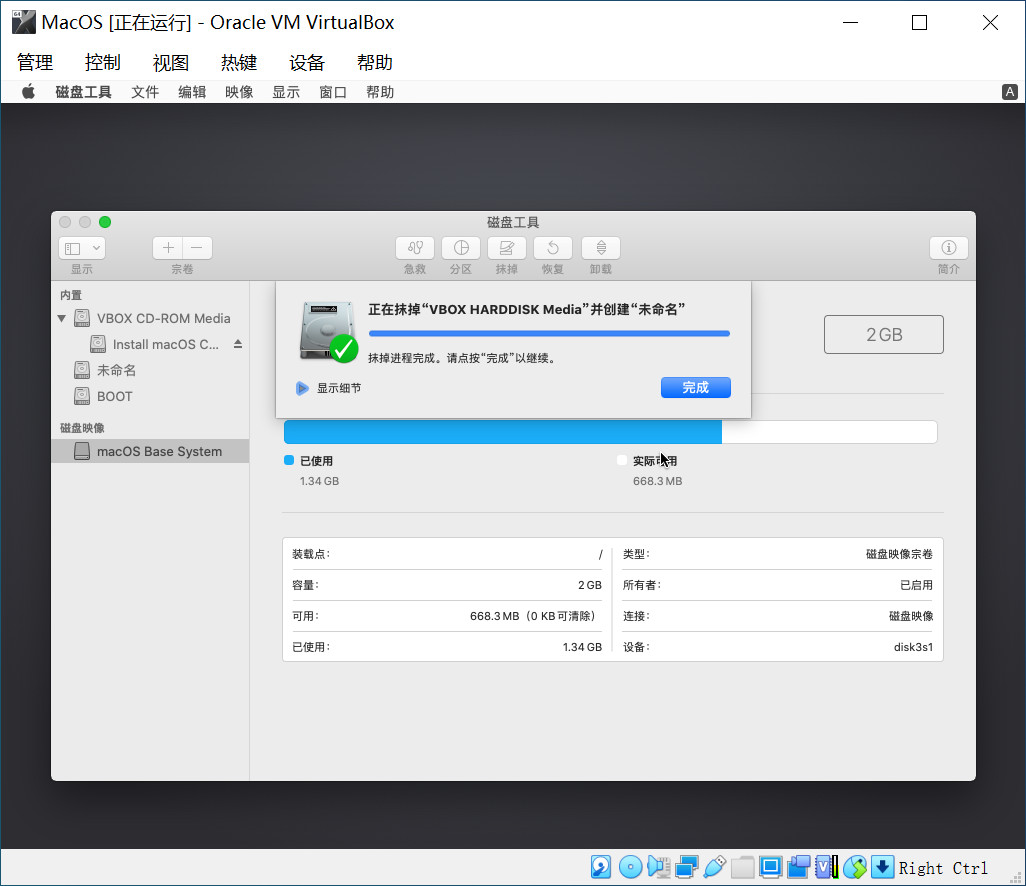Image resolution: width=1026 pixels, height=886 pixels.
Task: Click the 2 GB capacity box
Action: (x=883, y=334)
